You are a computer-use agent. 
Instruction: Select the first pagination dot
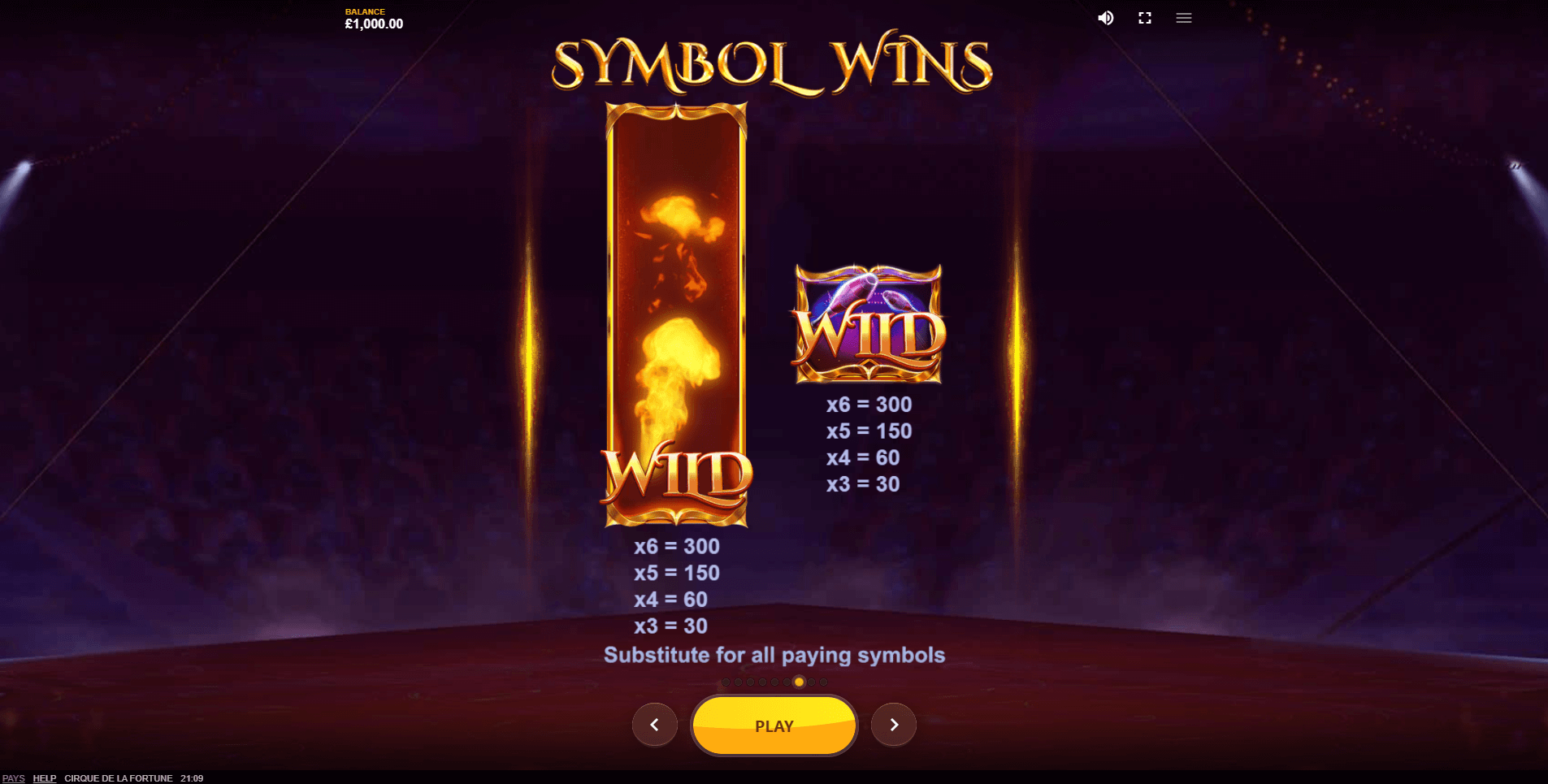726,682
